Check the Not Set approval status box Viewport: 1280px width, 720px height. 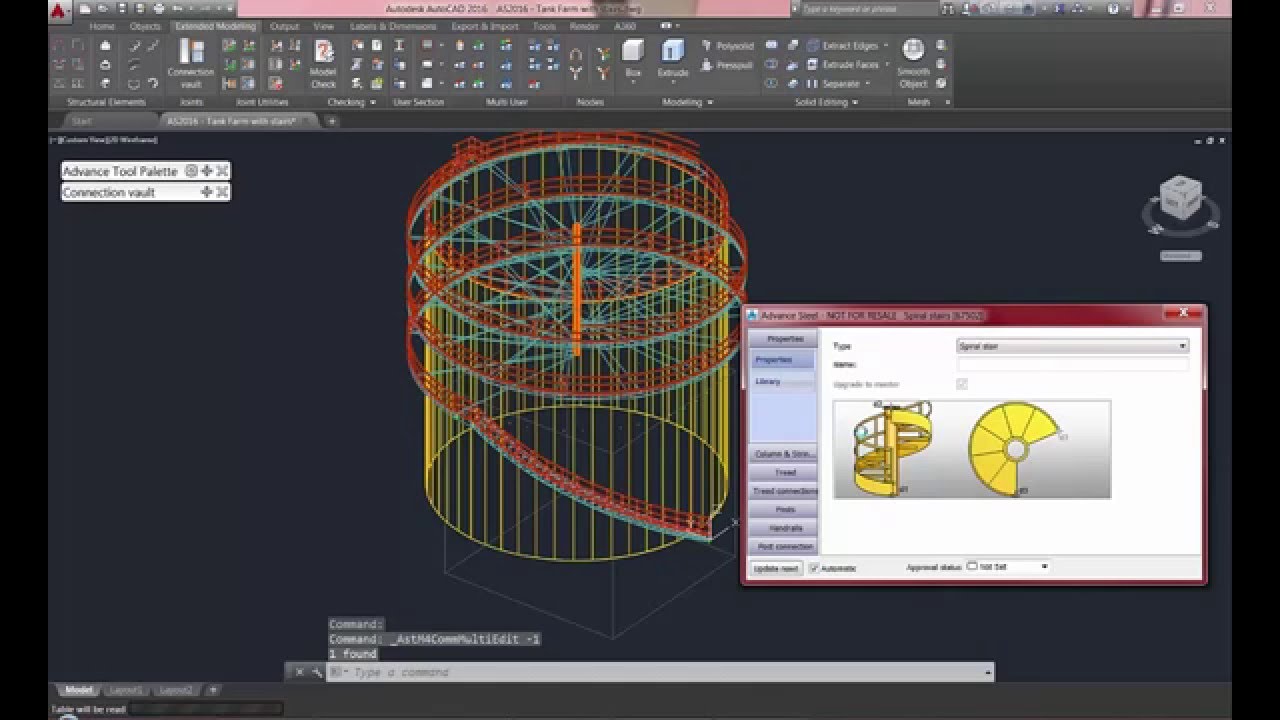point(971,565)
